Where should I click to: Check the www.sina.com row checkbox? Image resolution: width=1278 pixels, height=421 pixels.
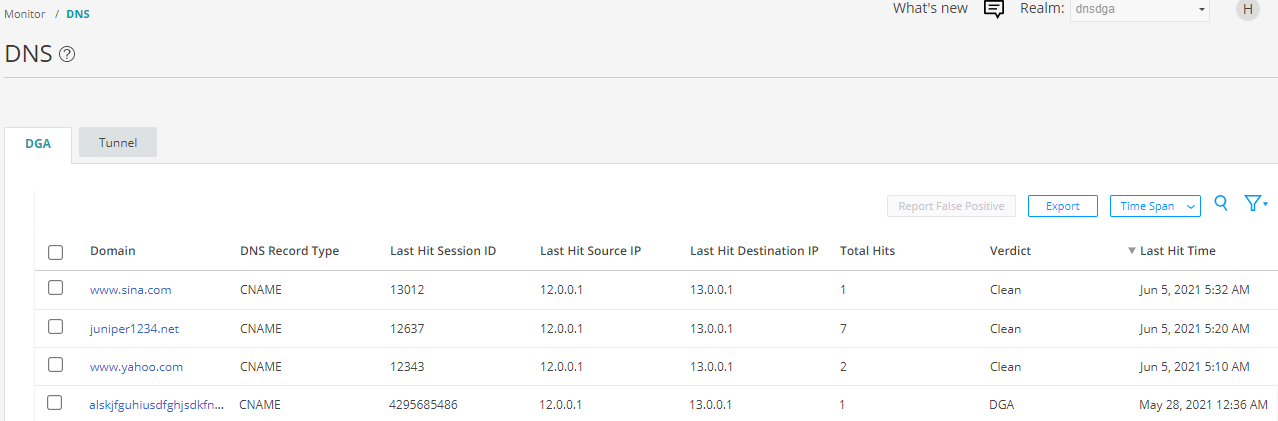tap(56, 288)
